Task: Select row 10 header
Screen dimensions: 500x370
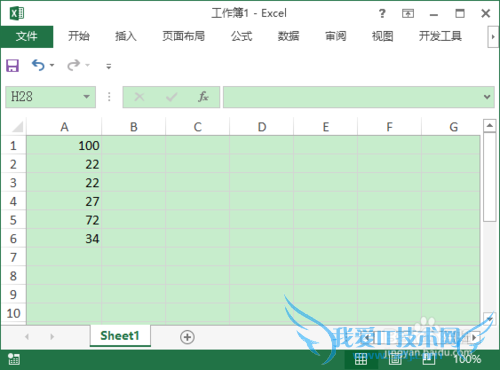Action: 13,313
